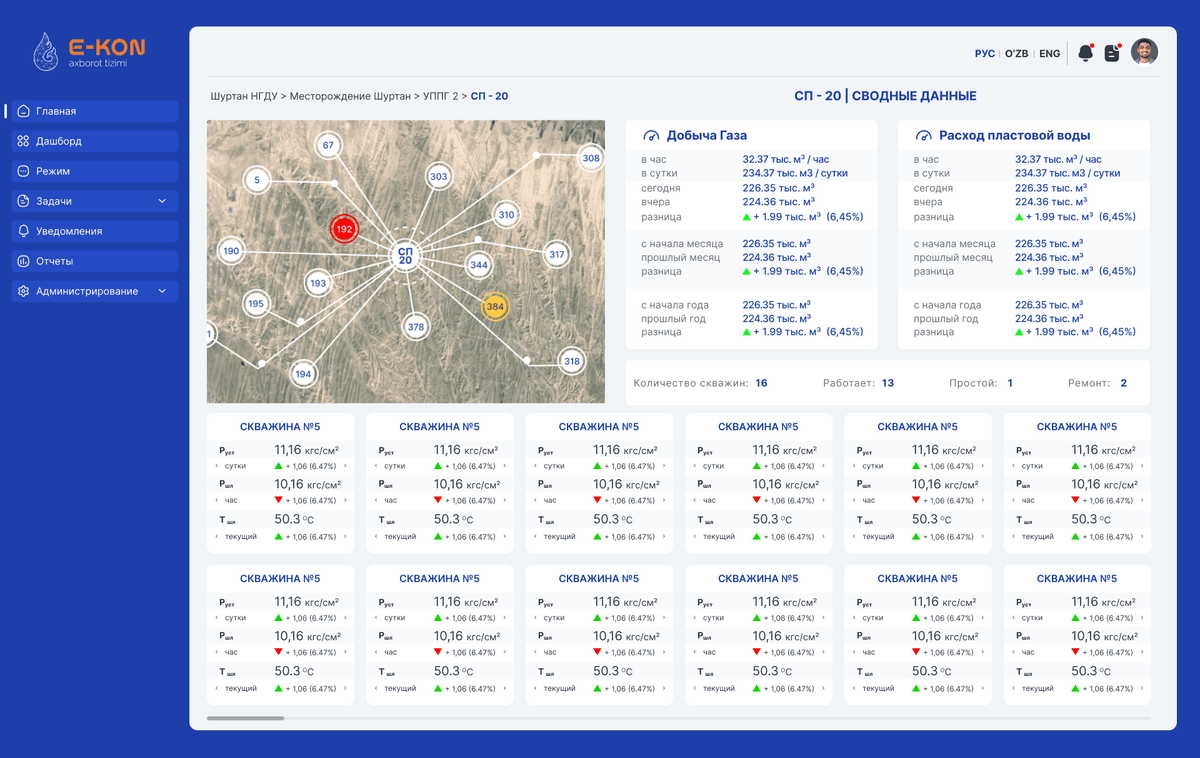The width and height of the screenshot is (1200, 758).
Task: Click the horizontal scrollbar at bottom
Action: [x=245, y=718]
